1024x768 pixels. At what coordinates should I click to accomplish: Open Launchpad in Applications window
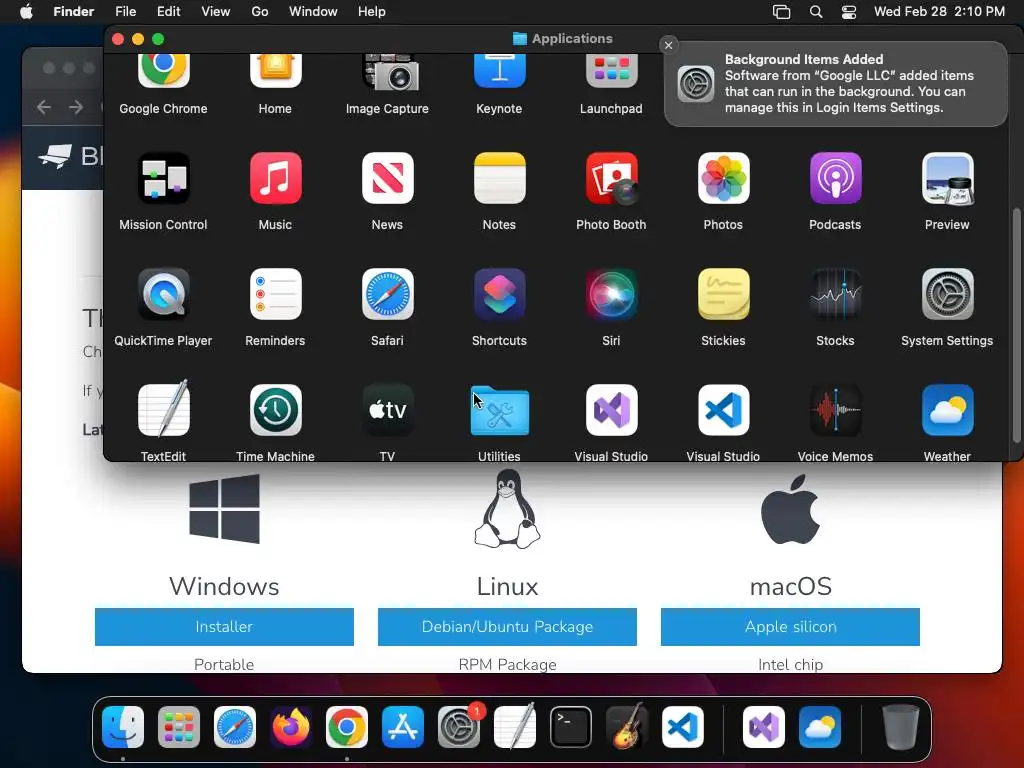(611, 71)
